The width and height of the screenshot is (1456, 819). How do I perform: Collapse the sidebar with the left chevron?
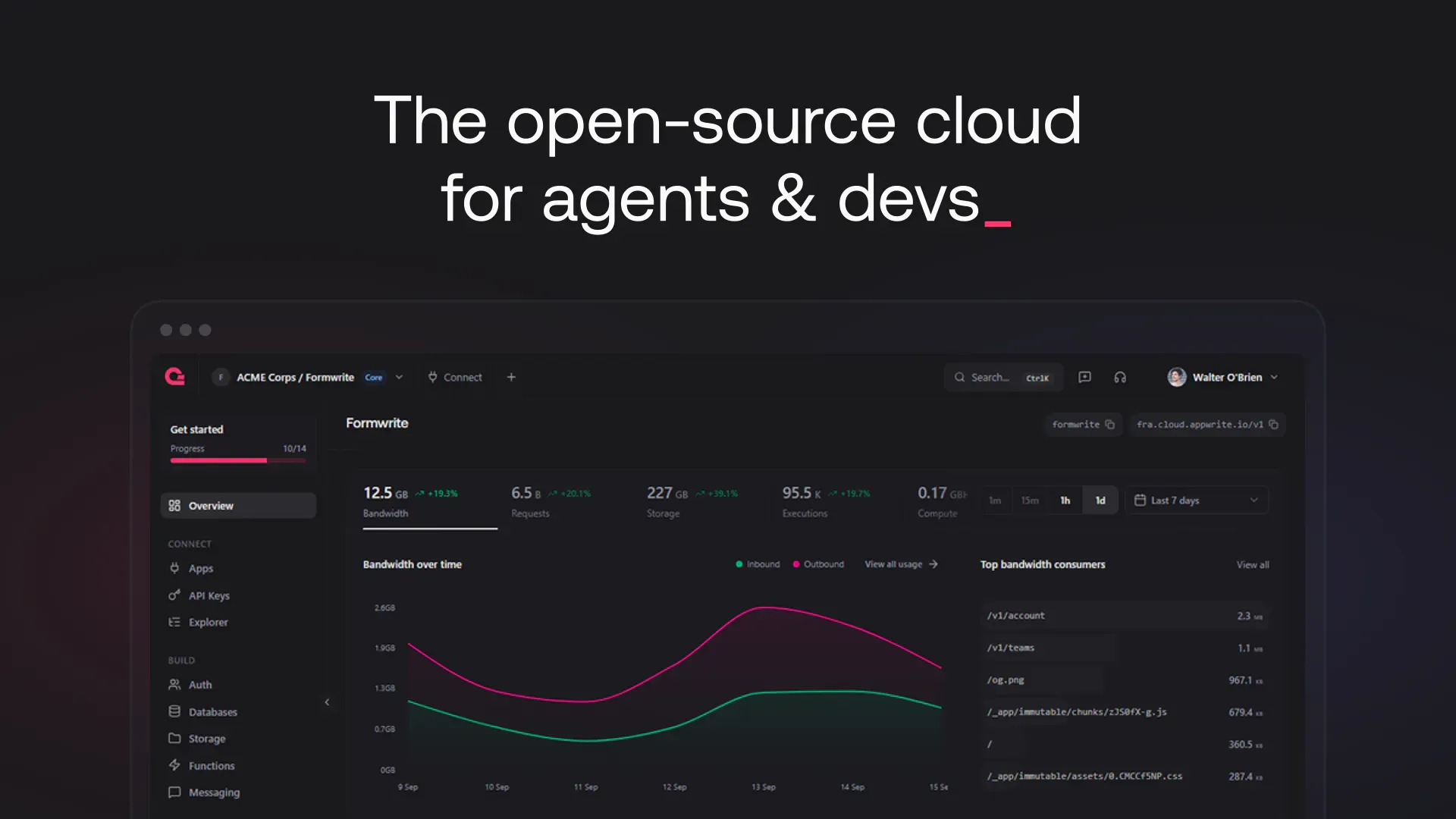click(x=327, y=702)
